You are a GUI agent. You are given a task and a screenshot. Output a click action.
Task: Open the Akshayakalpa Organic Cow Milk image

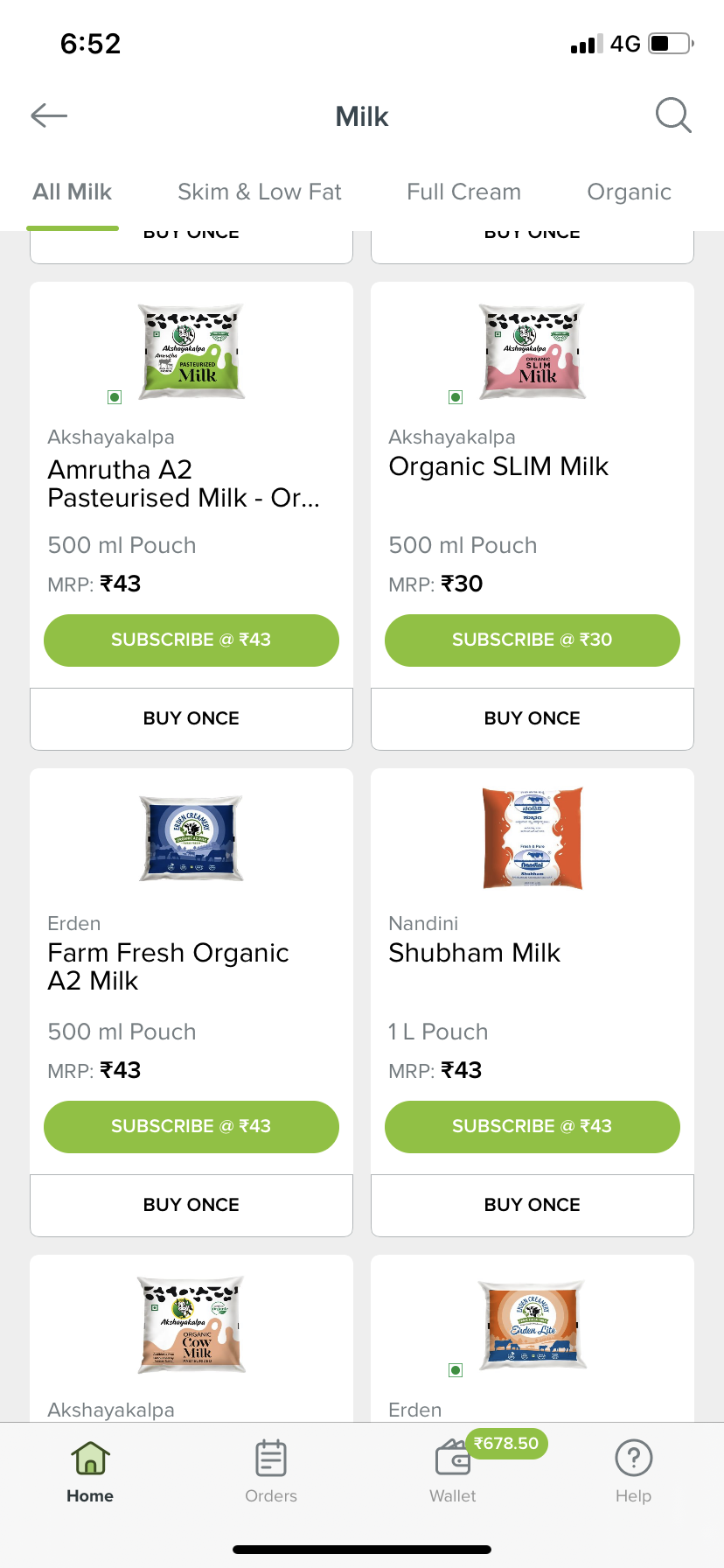coord(191,1325)
